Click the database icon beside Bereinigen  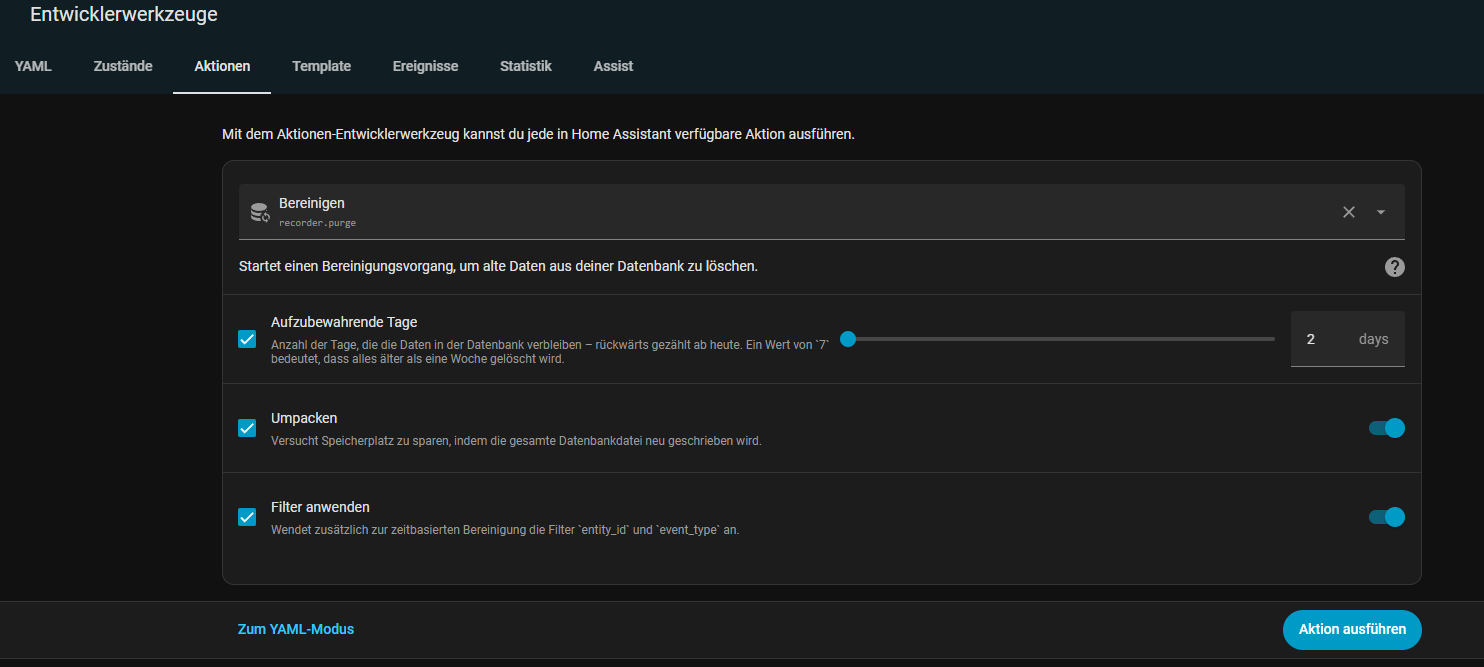coord(260,212)
